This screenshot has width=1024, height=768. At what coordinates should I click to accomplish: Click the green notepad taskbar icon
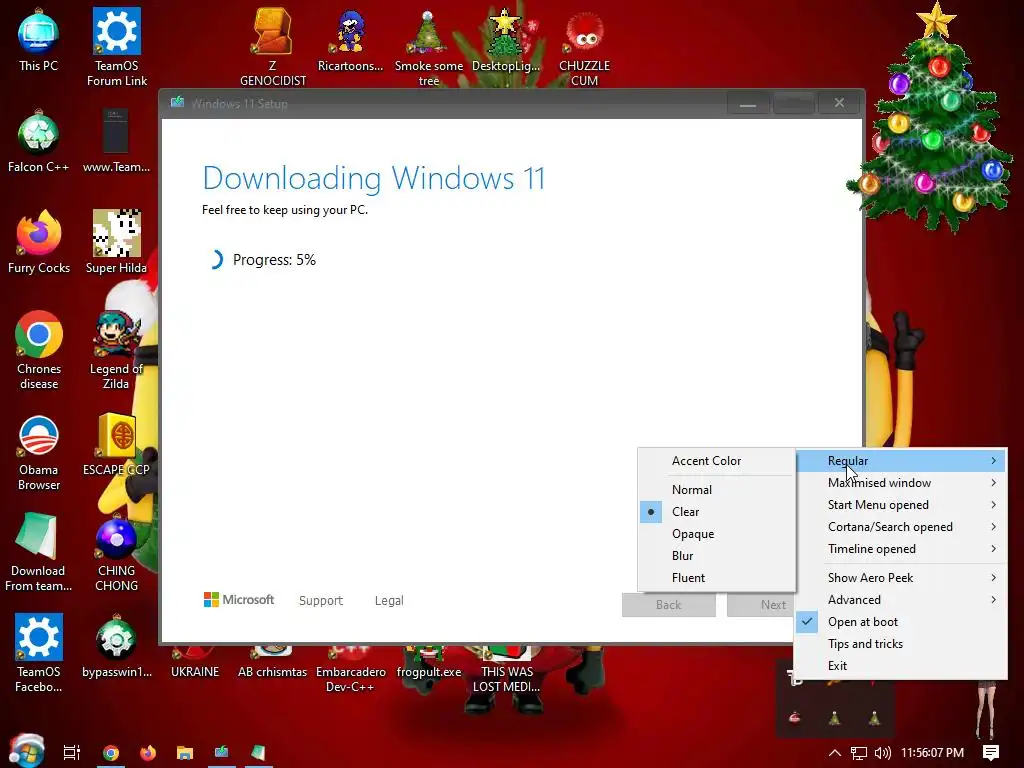click(259, 752)
